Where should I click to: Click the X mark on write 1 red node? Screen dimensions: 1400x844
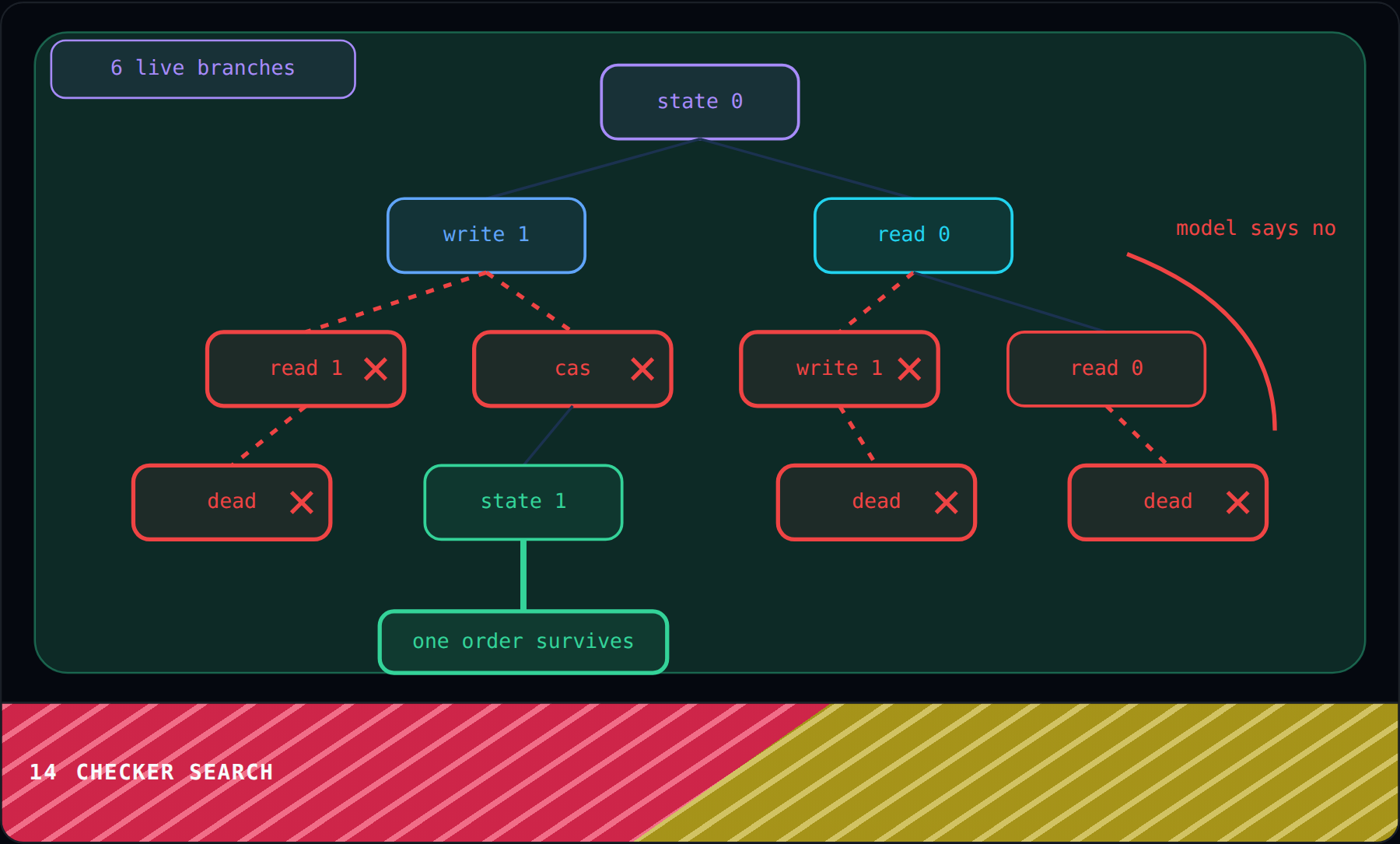pos(909,369)
